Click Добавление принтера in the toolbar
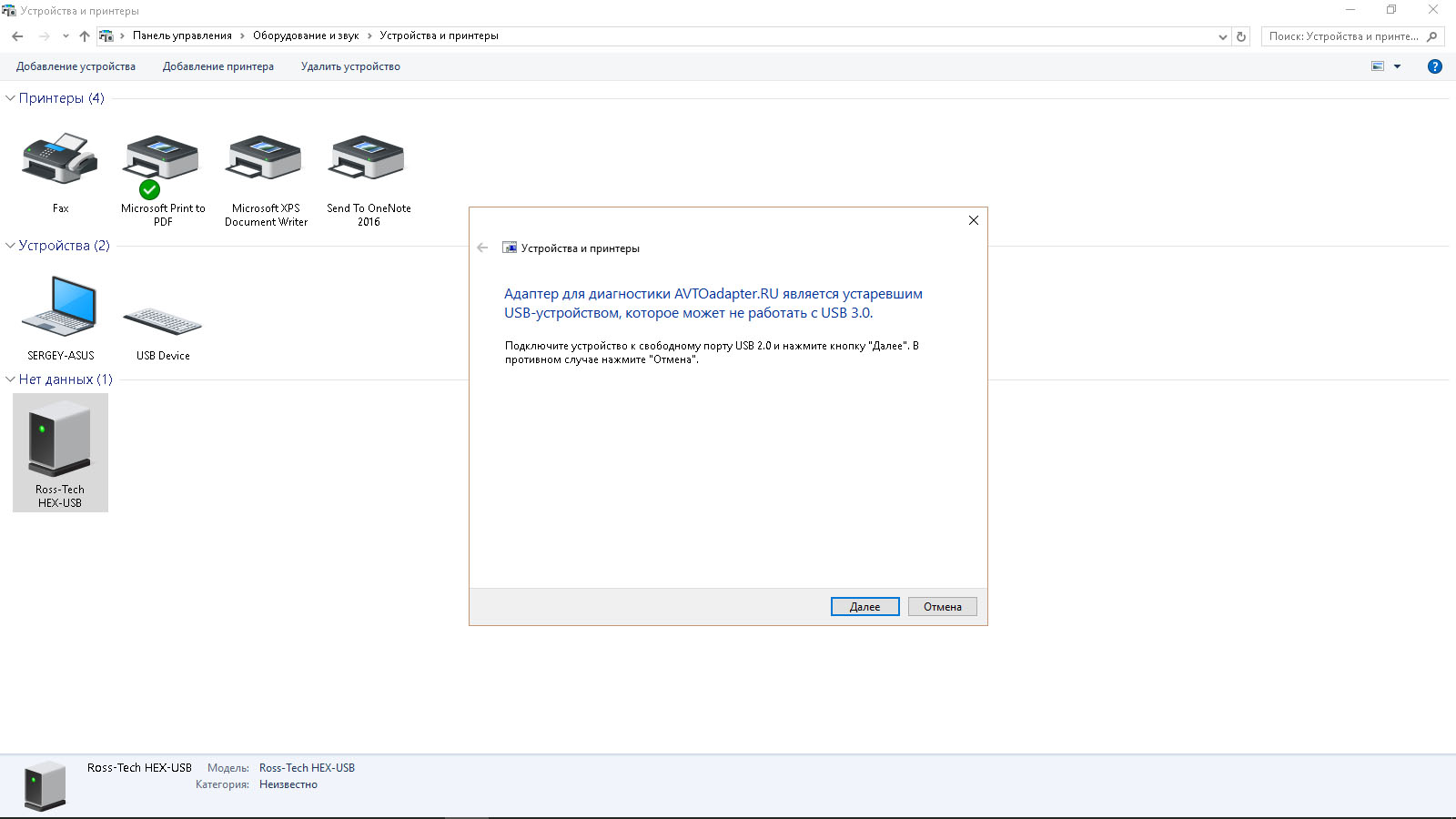The height and width of the screenshot is (819, 1456). click(x=217, y=66)
